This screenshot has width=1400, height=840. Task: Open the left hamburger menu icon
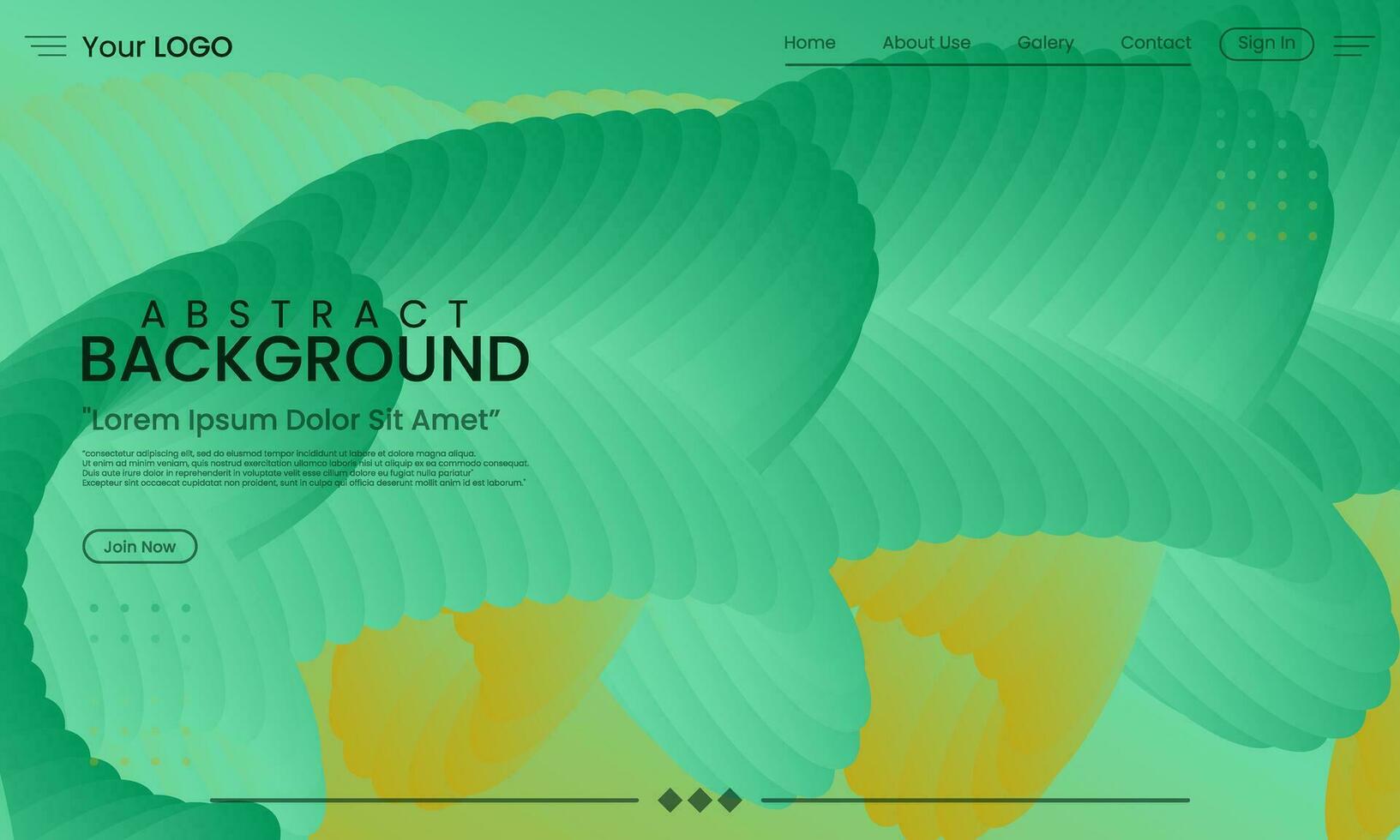[x=45, y=45]
